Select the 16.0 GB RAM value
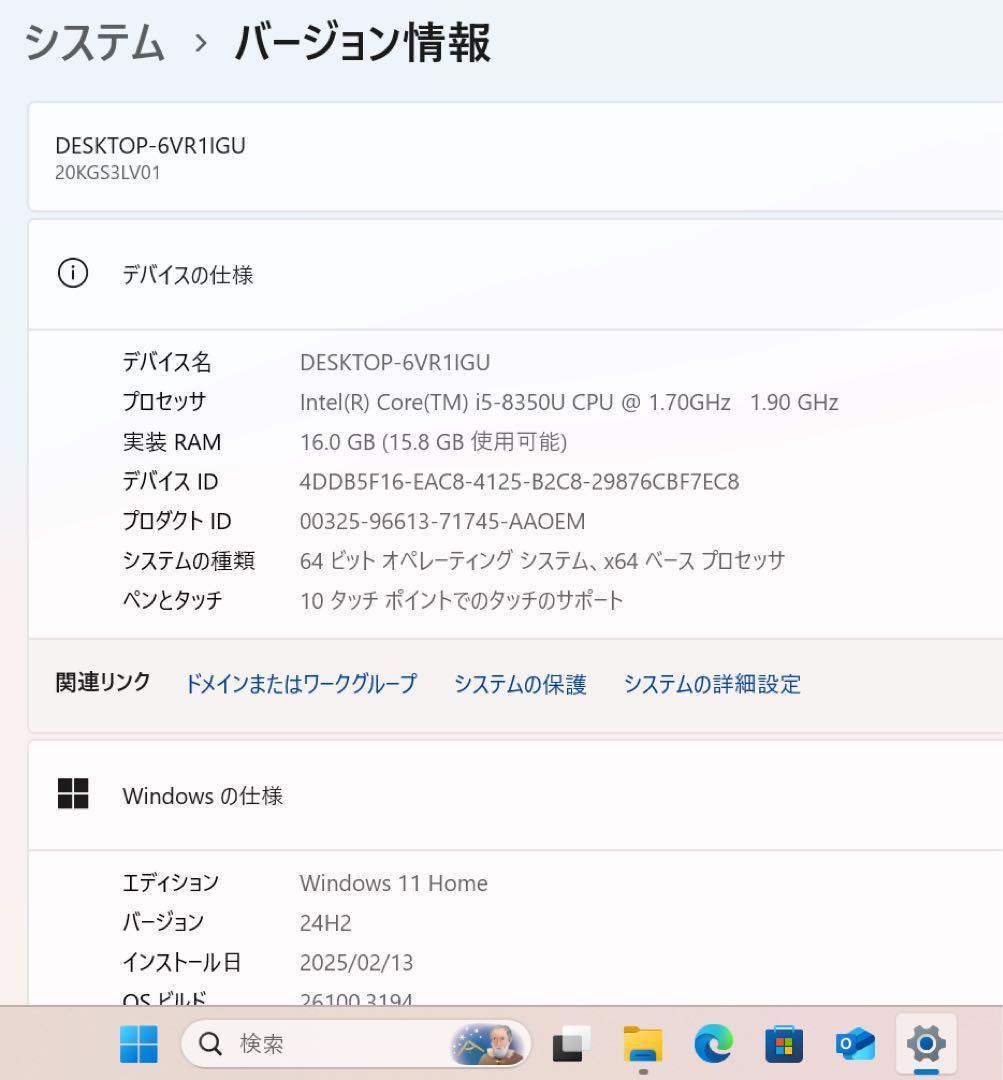This screenshot has width=1003, height=1080. click(433, 442)
